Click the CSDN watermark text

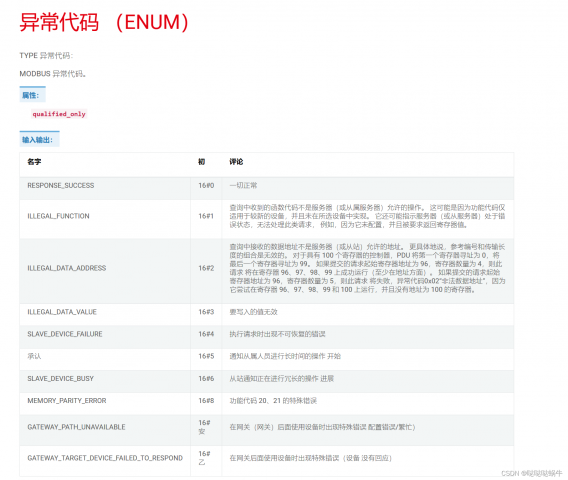[x=531, y=473]
